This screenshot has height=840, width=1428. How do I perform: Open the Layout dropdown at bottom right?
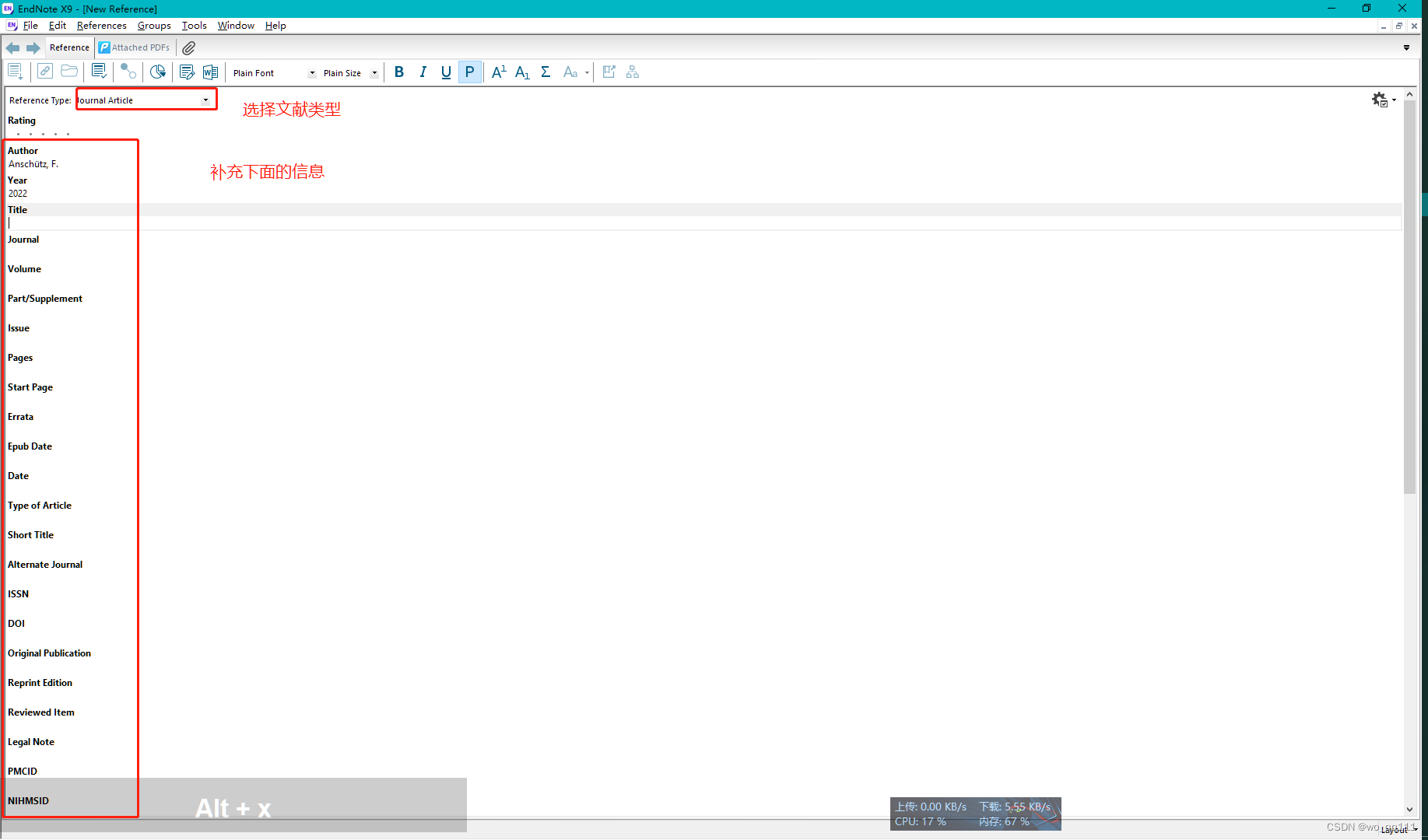[1398, 830]
